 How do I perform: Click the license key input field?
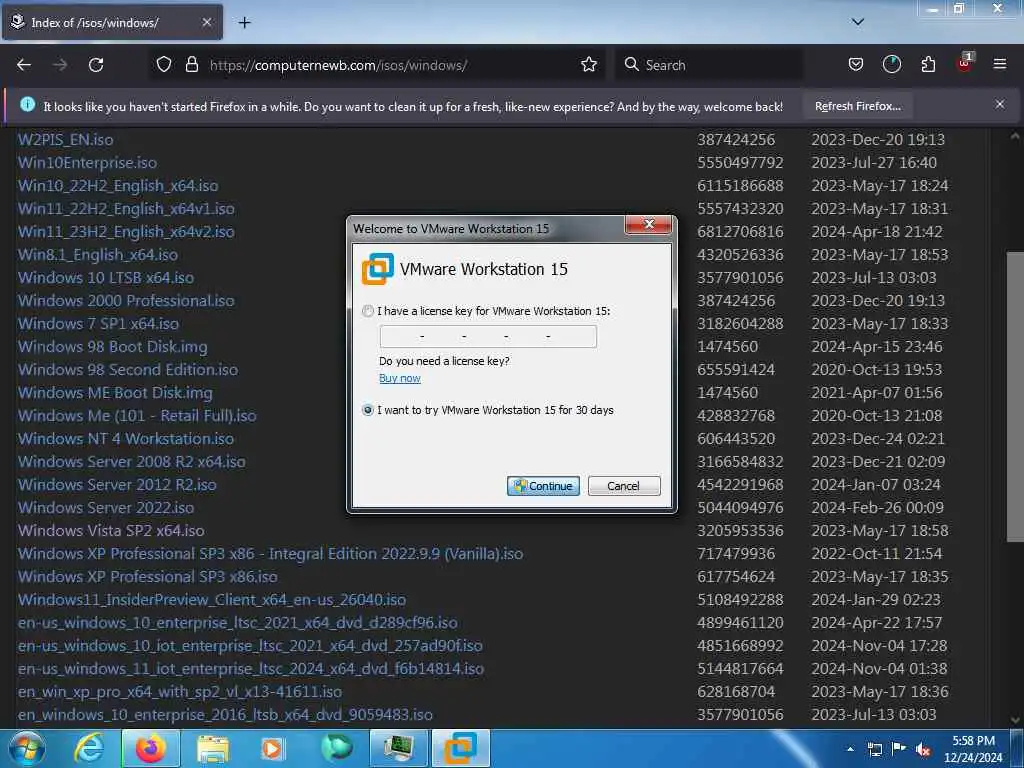[488, 337]
